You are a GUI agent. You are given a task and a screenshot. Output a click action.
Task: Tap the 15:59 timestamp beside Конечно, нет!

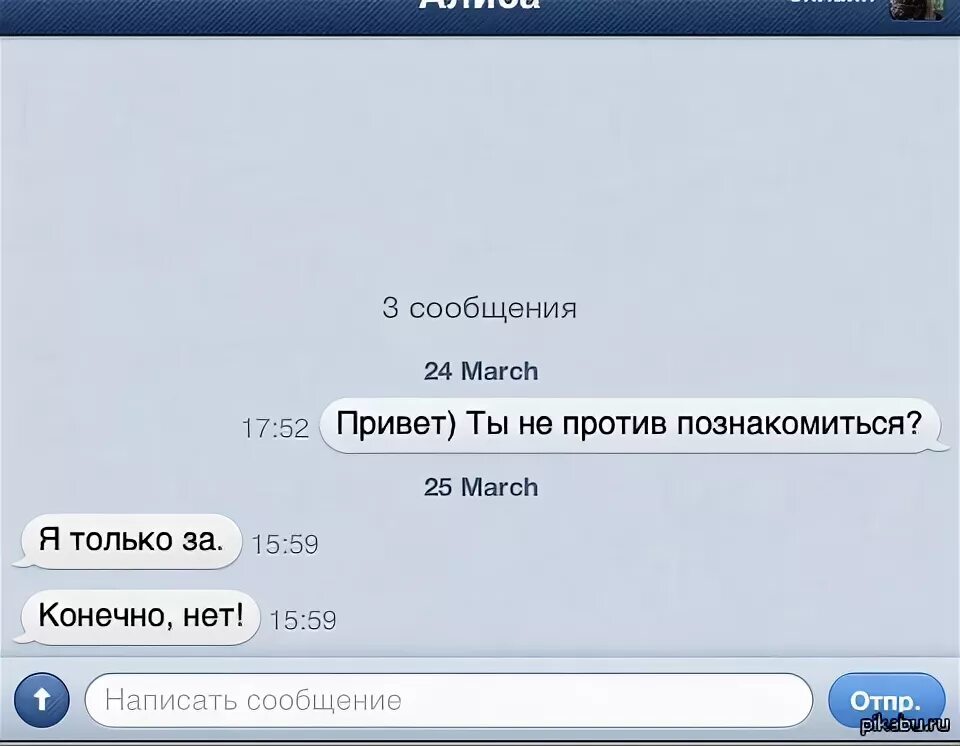pyautogui.click(x=303, y=620)
